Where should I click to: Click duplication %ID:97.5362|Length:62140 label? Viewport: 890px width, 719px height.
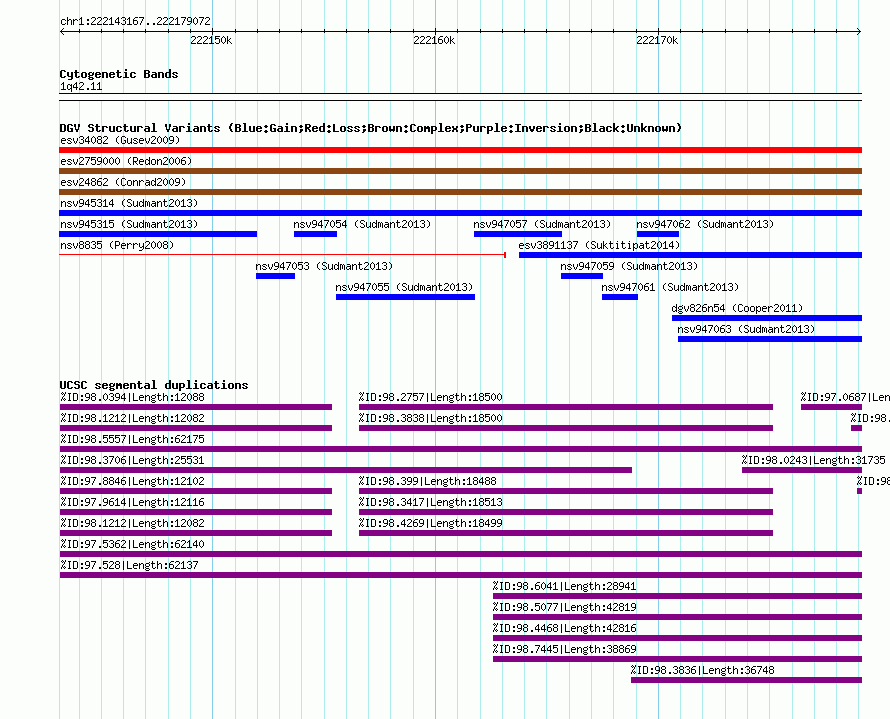(132, 544)
